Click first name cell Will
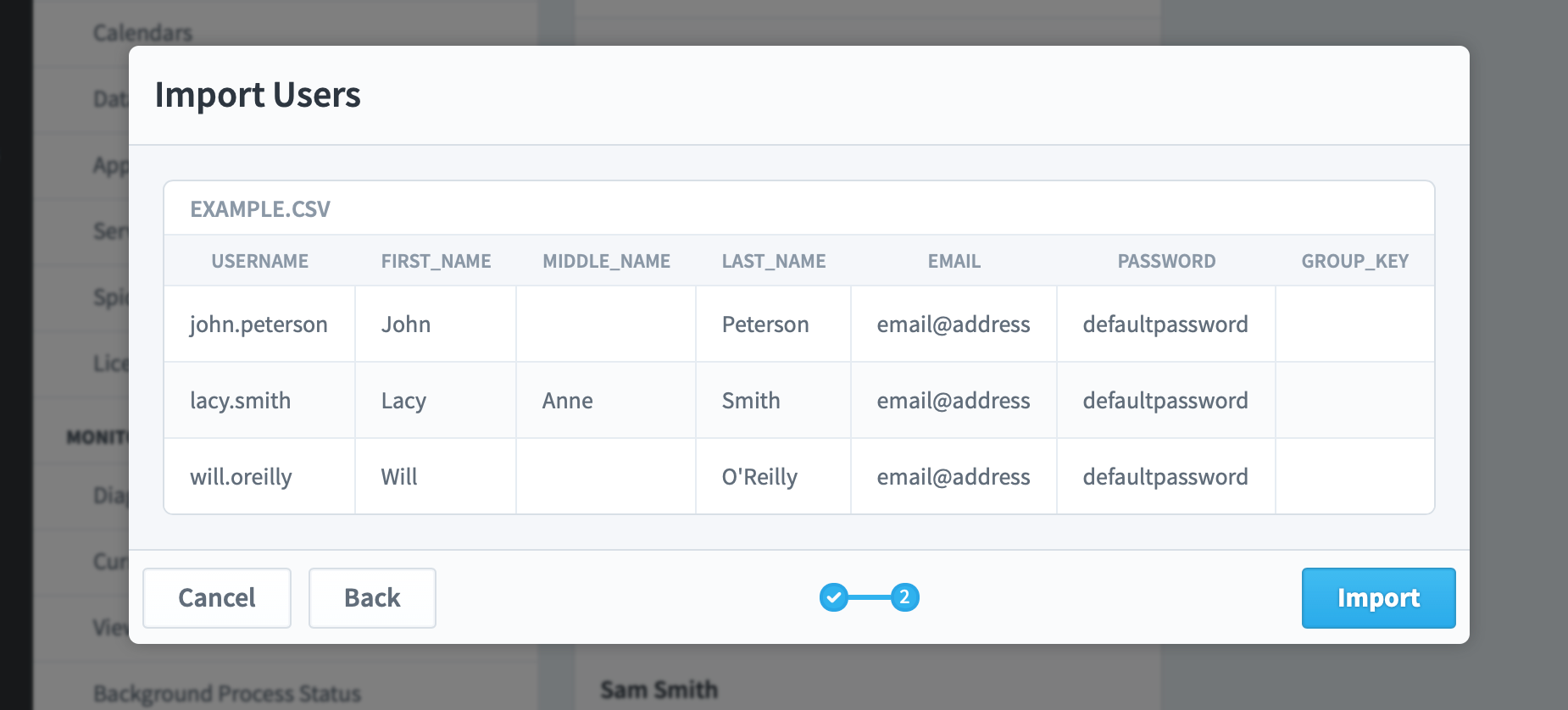The width and height of the screenshot is (1568, 710). pyautogui.click(x=436, y=476)
